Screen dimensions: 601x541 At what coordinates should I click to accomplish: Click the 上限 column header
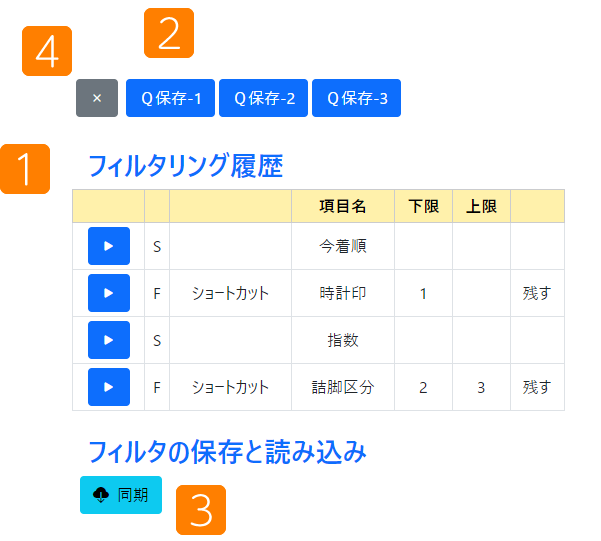coord(481,206)
